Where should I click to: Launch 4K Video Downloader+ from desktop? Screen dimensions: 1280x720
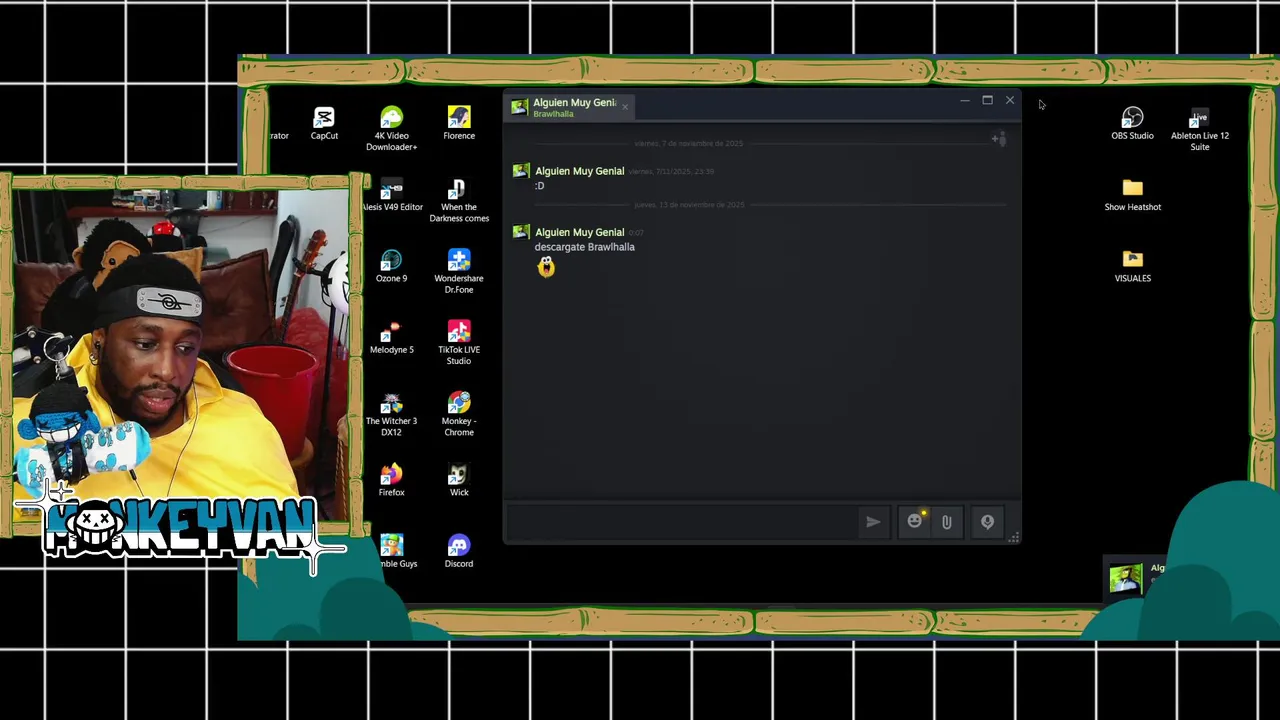[x=391, y=129]
